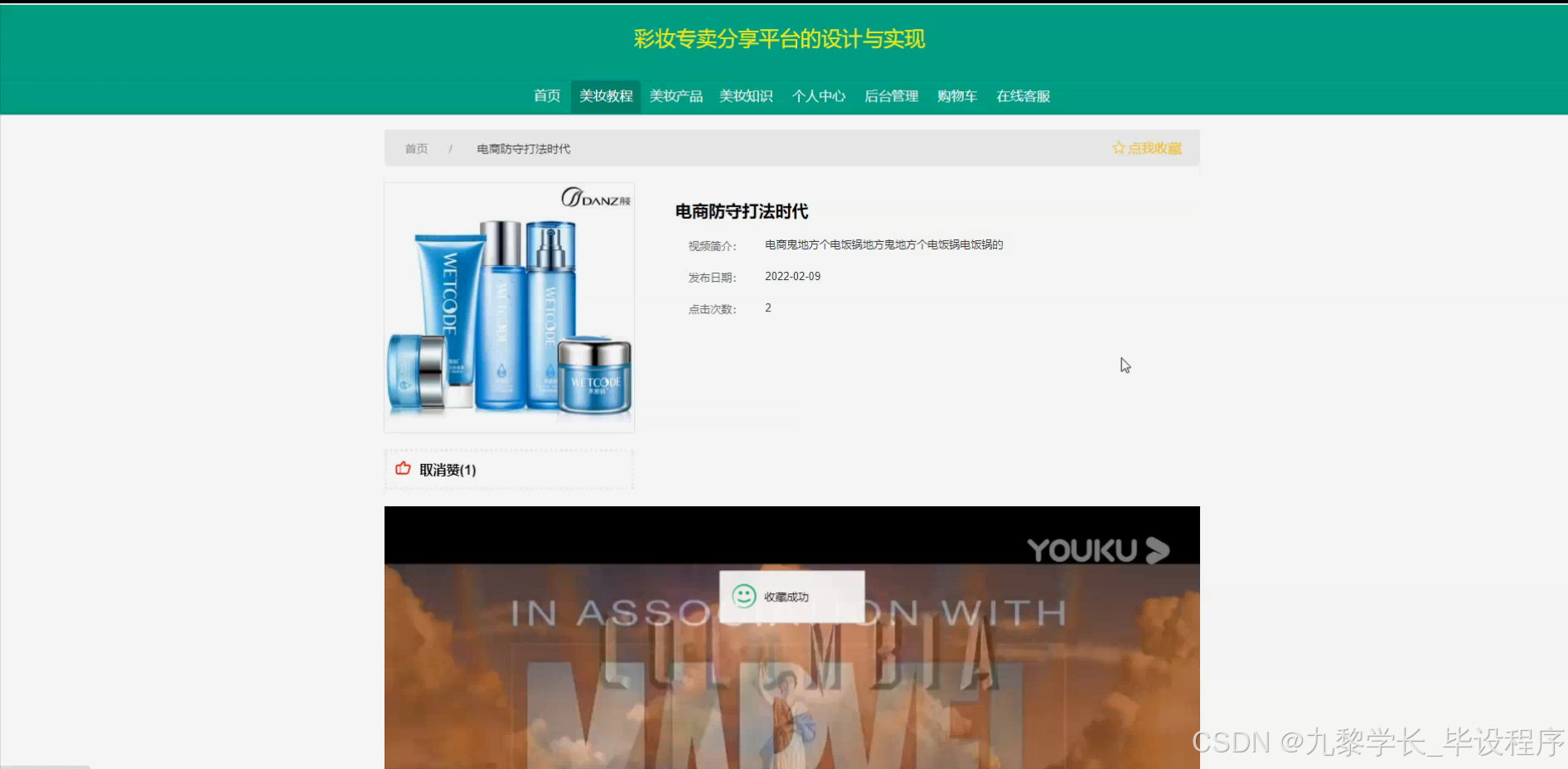The width and height of the screenshot is (1568, 769).
Task: Click the 视频简介 description text
Action: [x=883, y=245]
